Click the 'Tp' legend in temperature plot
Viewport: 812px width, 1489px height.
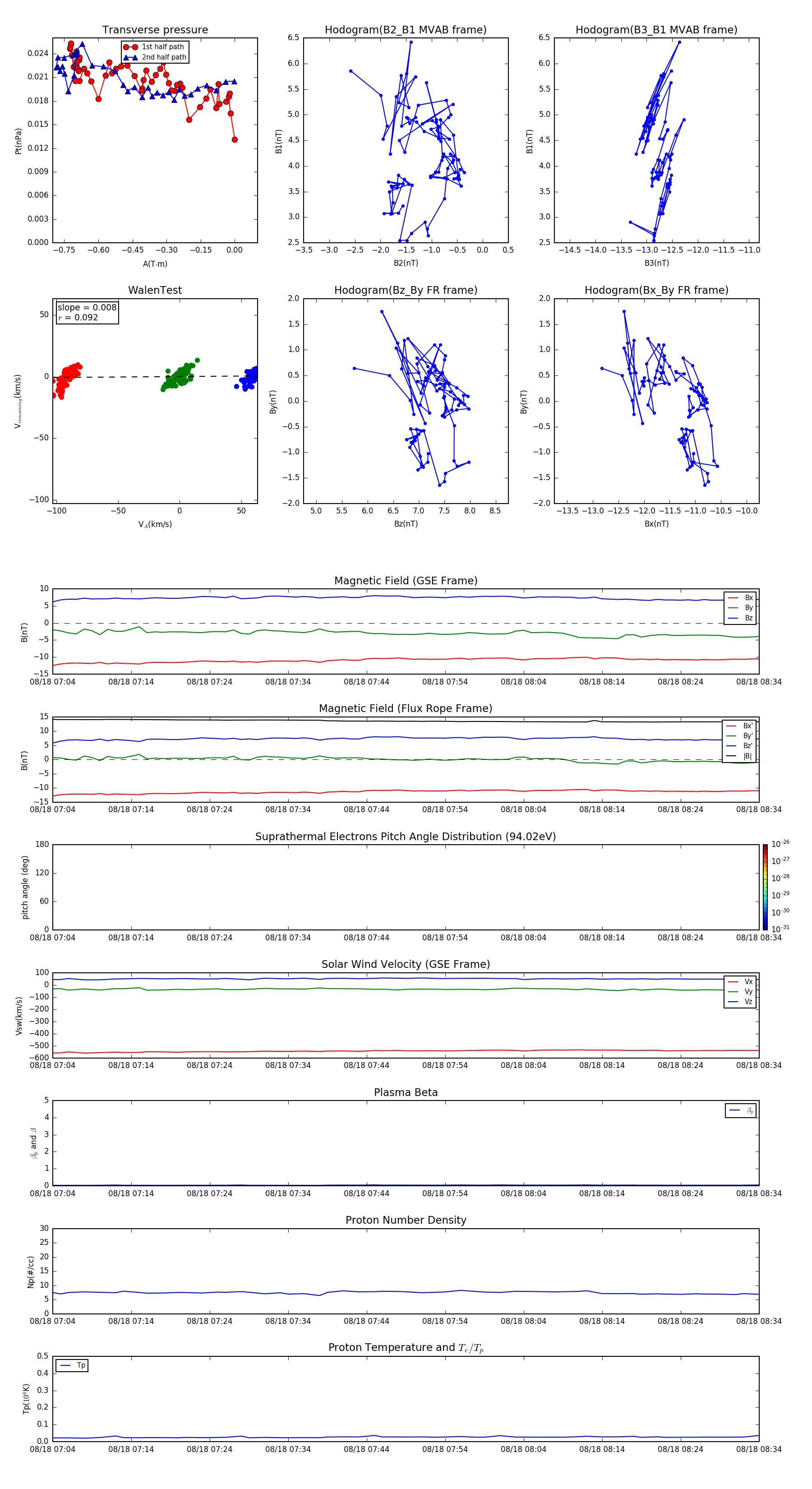pos(72,1366)
